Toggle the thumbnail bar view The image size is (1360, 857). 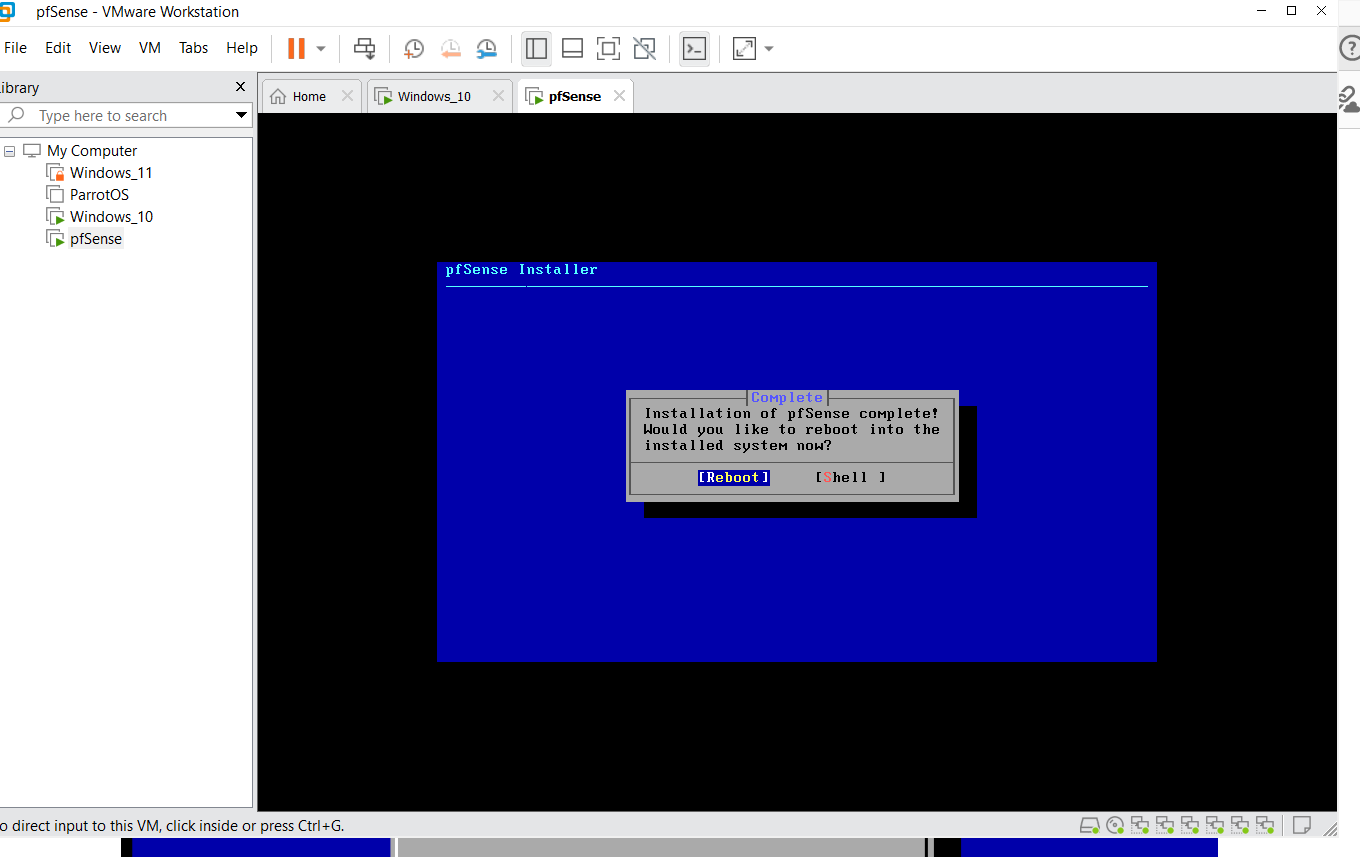tap(572, 48)
